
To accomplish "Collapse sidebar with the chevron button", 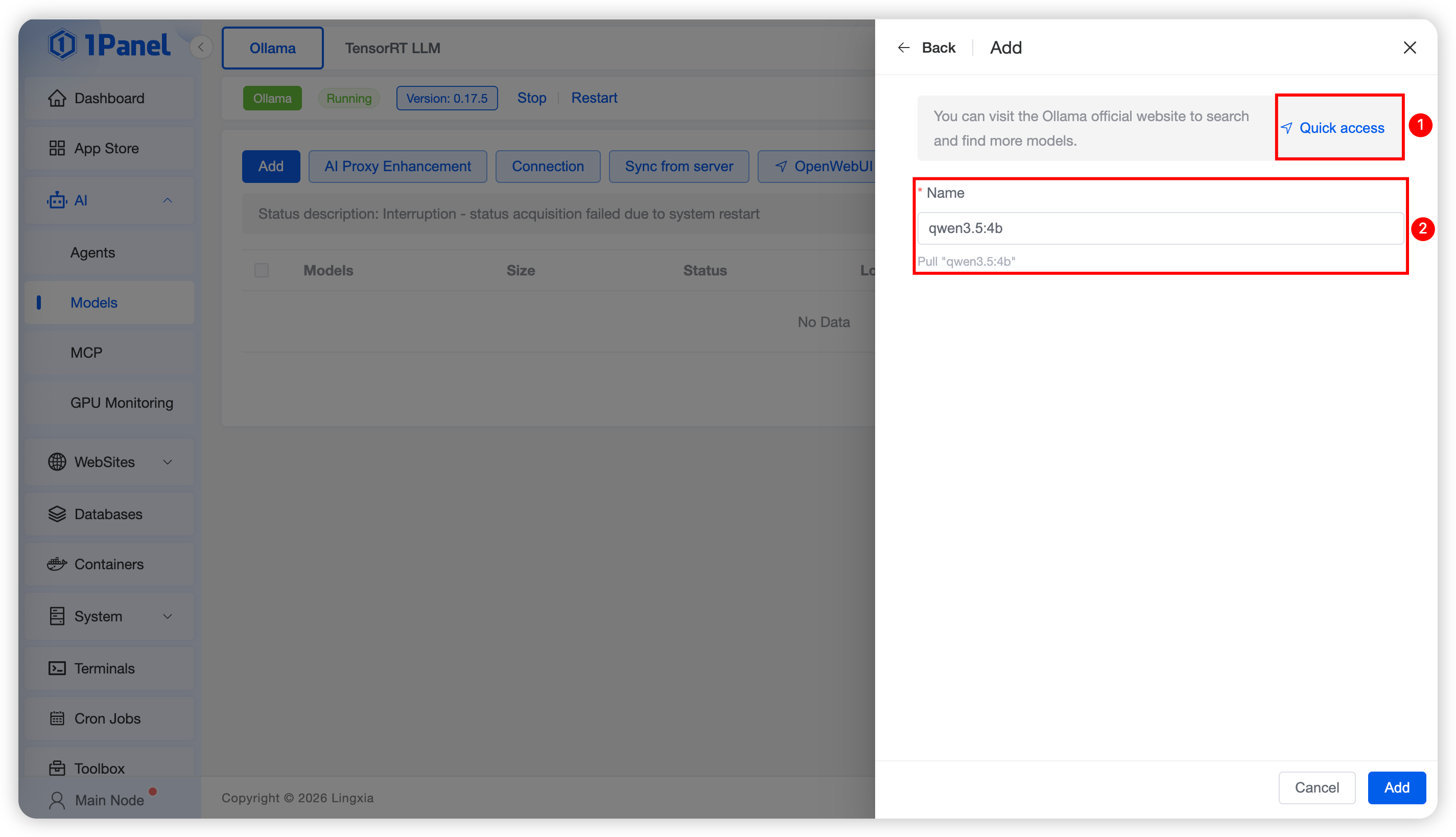I will pyautogui.click(x=201, y=47).
